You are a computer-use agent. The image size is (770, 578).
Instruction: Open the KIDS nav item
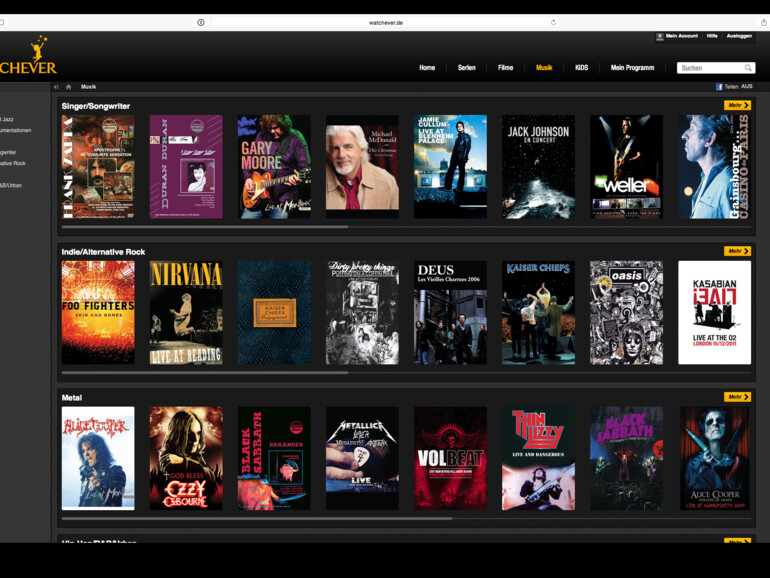click(x=581, y=68)
